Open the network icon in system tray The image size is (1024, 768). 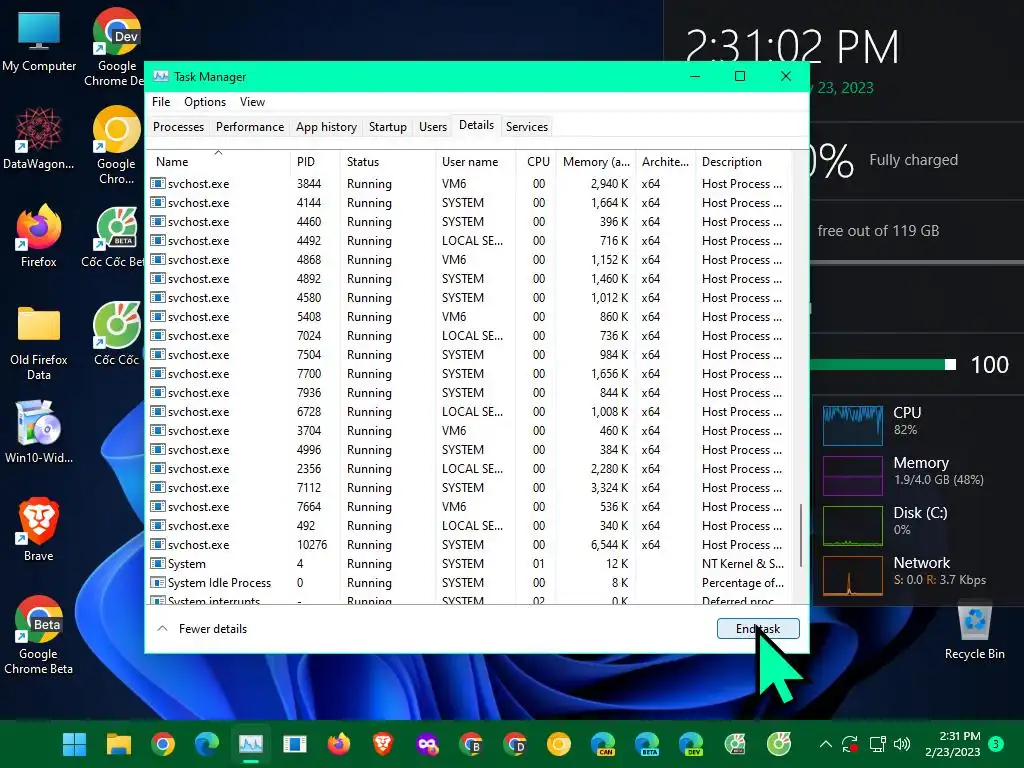(x=877, y=744)
